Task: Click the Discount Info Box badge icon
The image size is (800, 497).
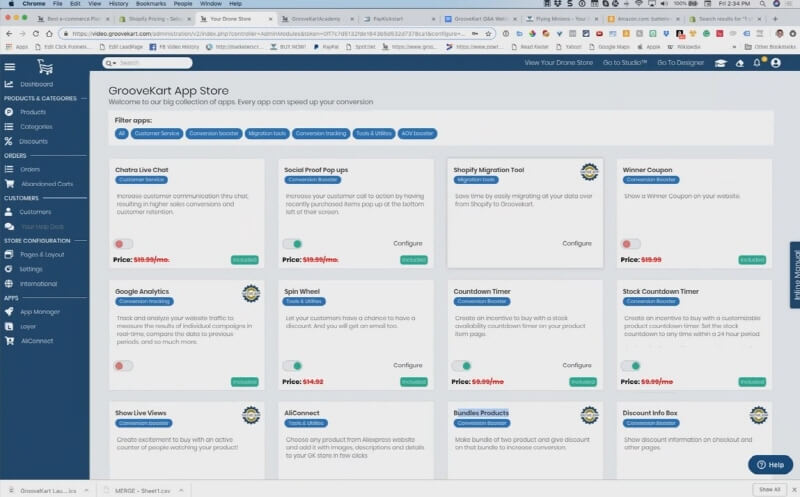Action: 759,415
